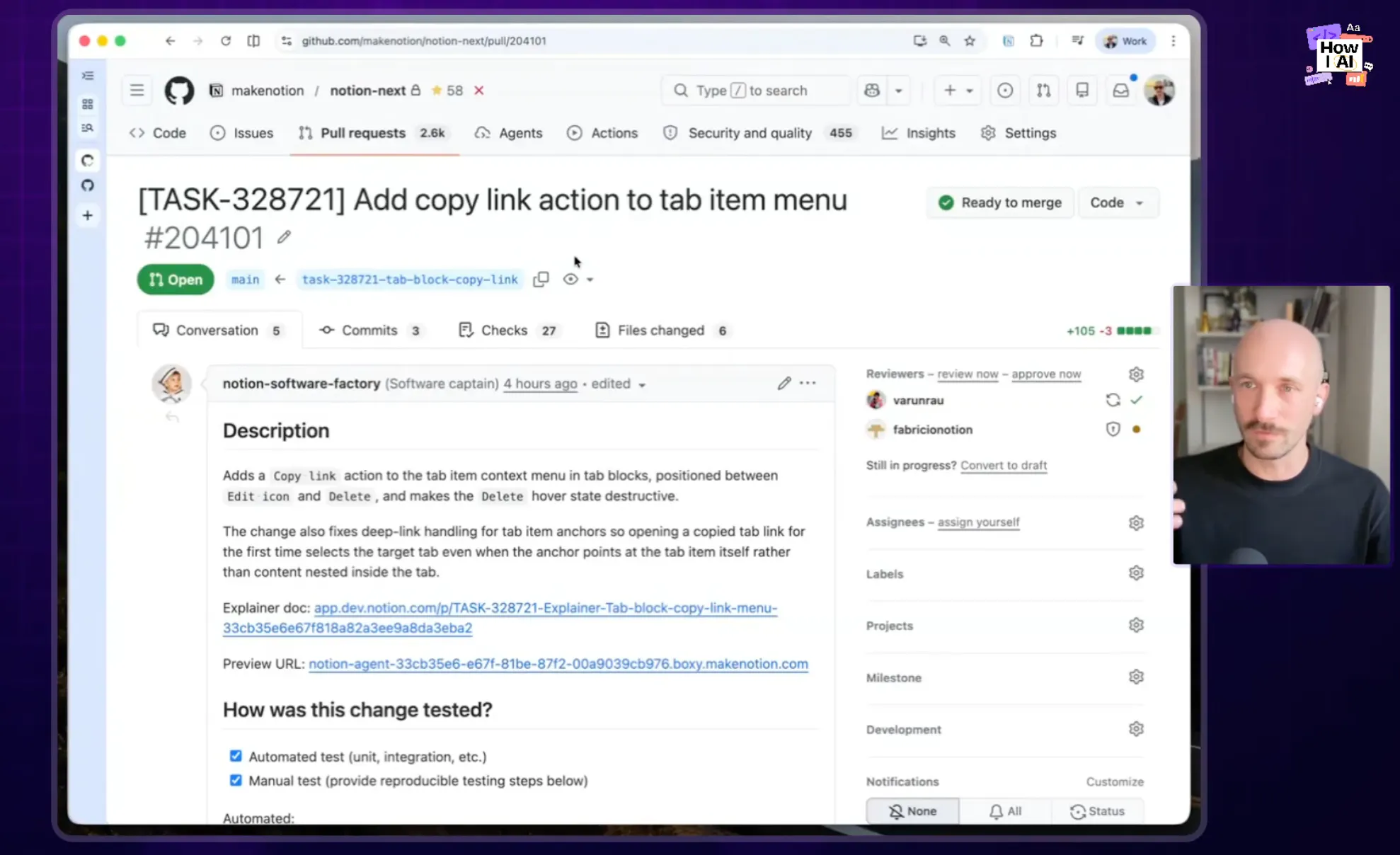Image resolution: width=1400 pixels, height=855 pixels.
Task: Open the repositories icon in the GitHub header
Action: [1082, 91]
